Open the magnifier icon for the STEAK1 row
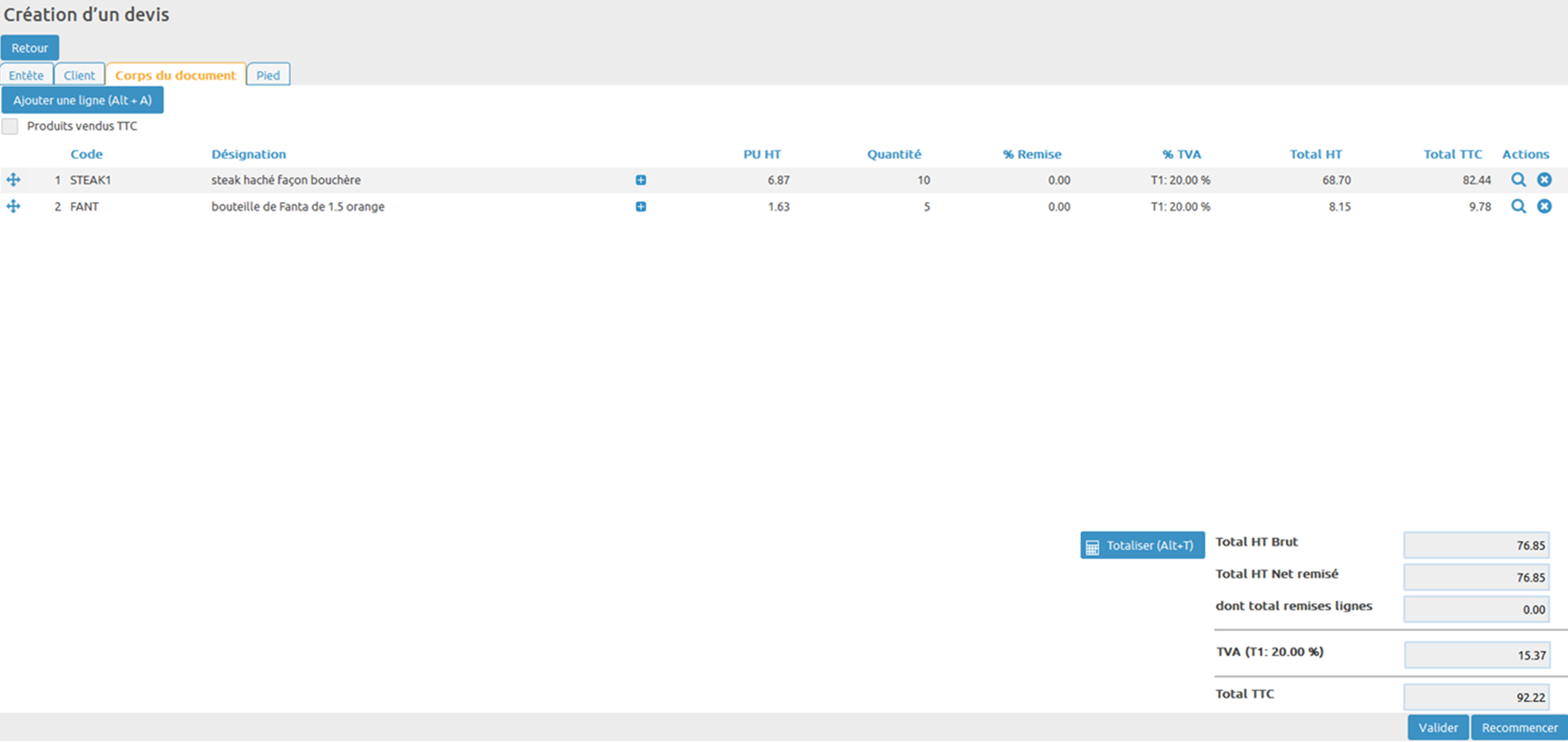 click(x=1518, y=181)
